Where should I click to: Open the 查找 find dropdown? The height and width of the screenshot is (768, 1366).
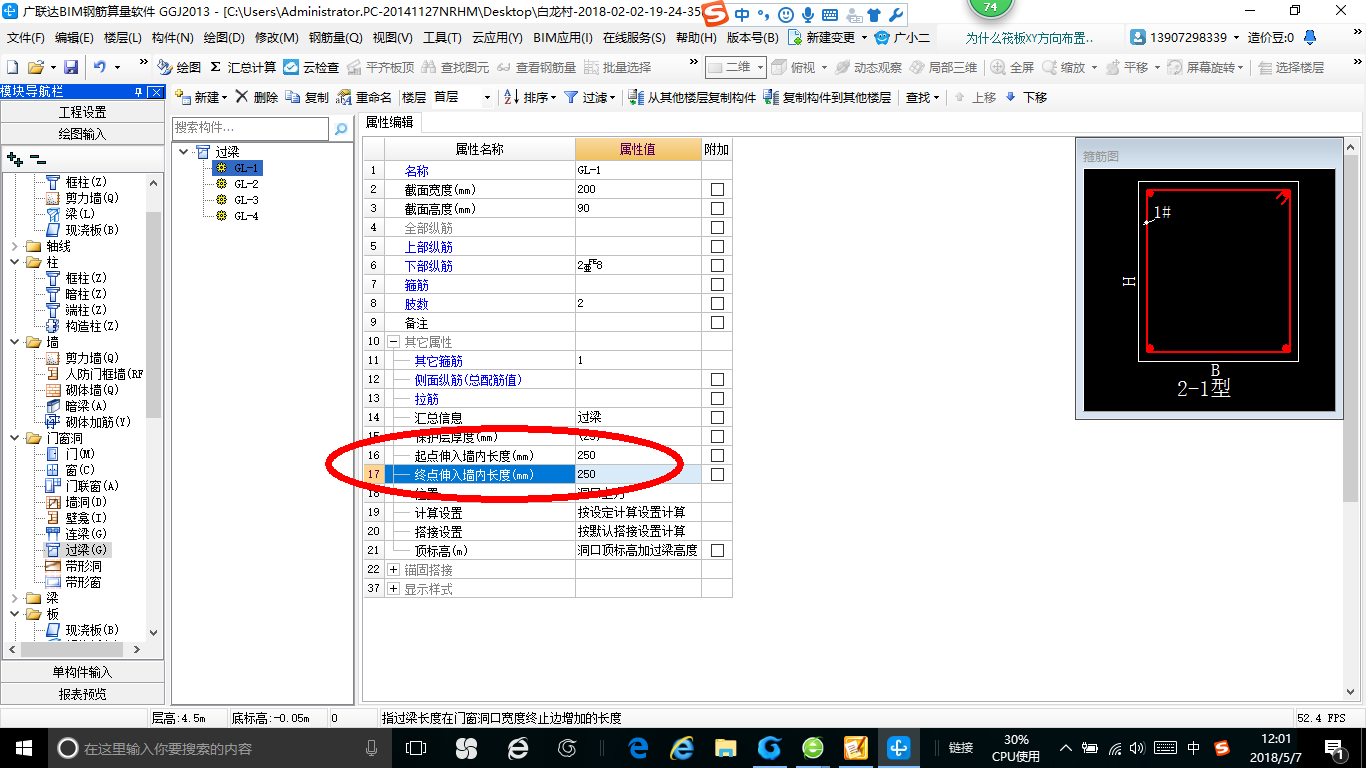click(922, 97)
